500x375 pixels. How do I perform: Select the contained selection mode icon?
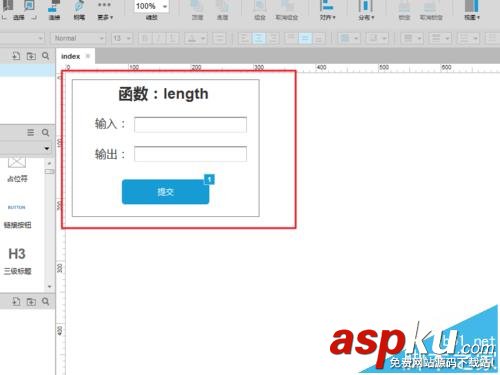[30, 5]
